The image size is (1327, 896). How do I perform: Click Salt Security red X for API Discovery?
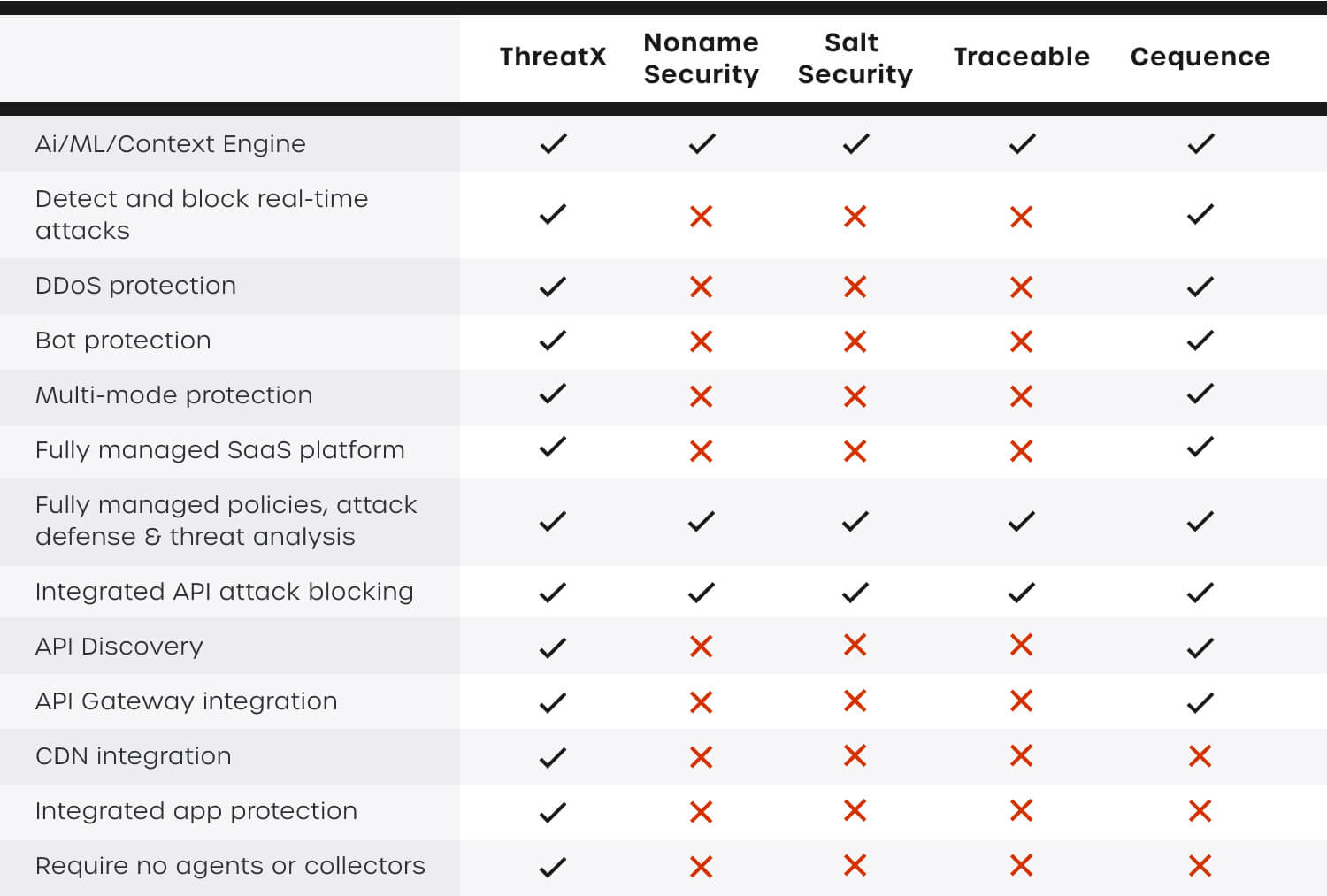click(855, 645)
